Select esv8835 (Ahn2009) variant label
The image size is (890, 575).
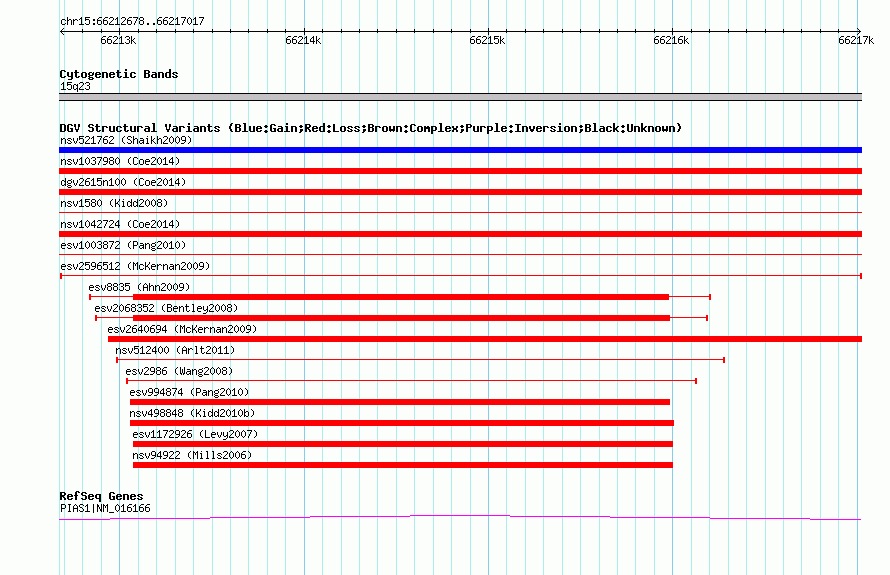tap(139, 287)
